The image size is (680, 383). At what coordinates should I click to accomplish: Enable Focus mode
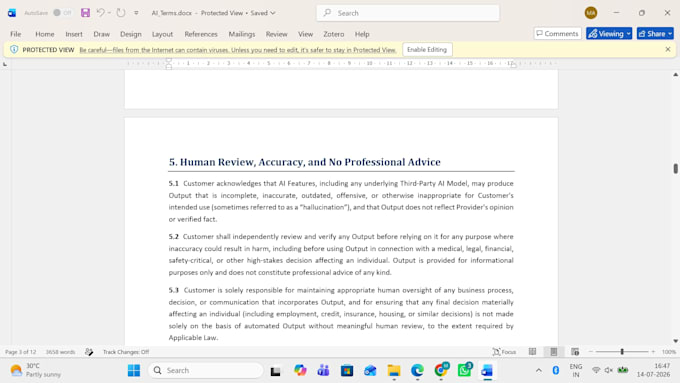[x=504, y=352]
